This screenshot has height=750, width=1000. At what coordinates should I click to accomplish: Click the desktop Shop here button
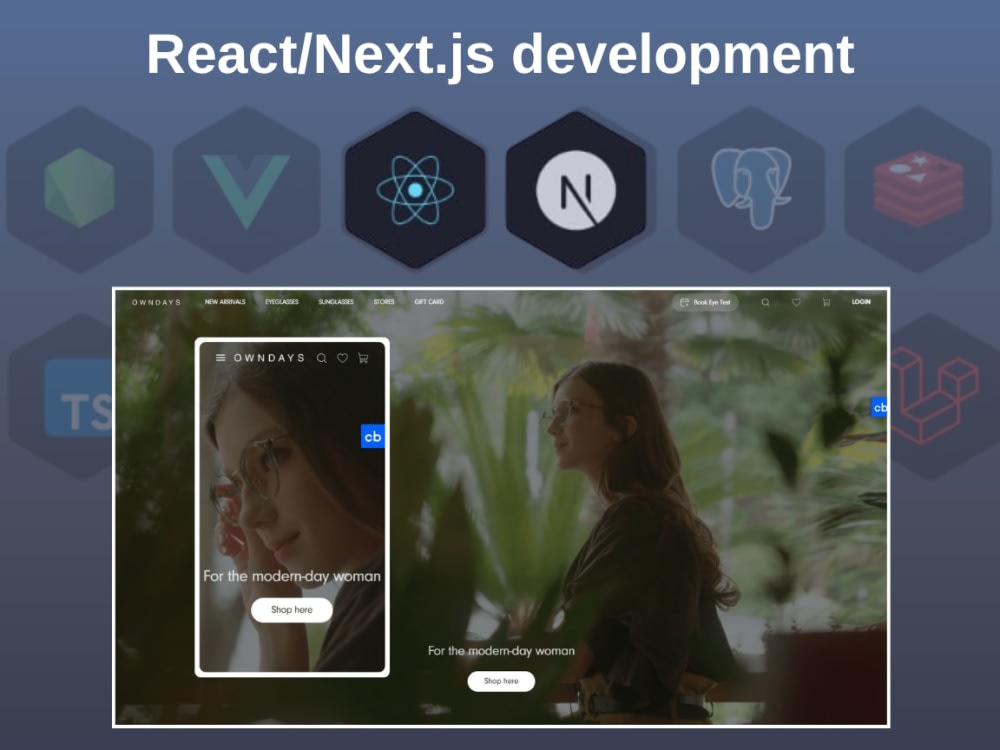(501, 681)
